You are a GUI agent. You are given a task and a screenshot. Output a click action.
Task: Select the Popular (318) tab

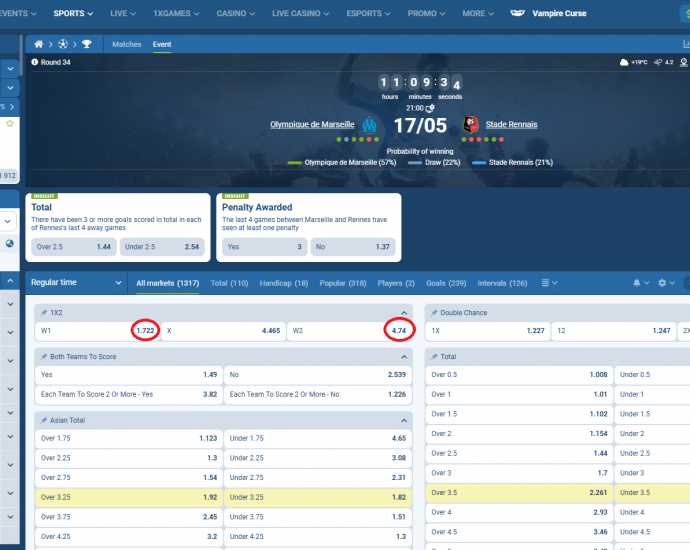coord(343,283)
